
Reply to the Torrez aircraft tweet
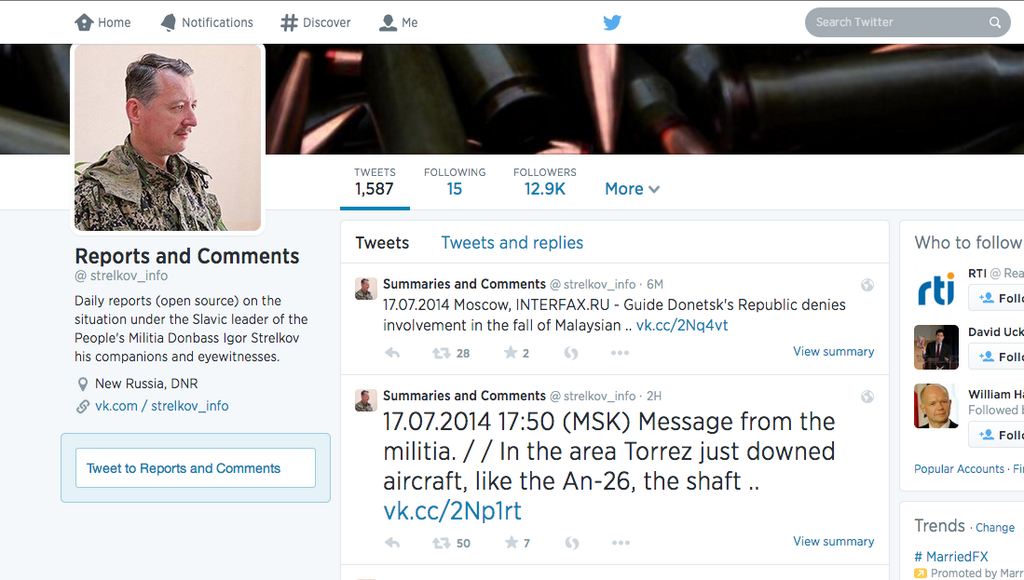[392, 543]
